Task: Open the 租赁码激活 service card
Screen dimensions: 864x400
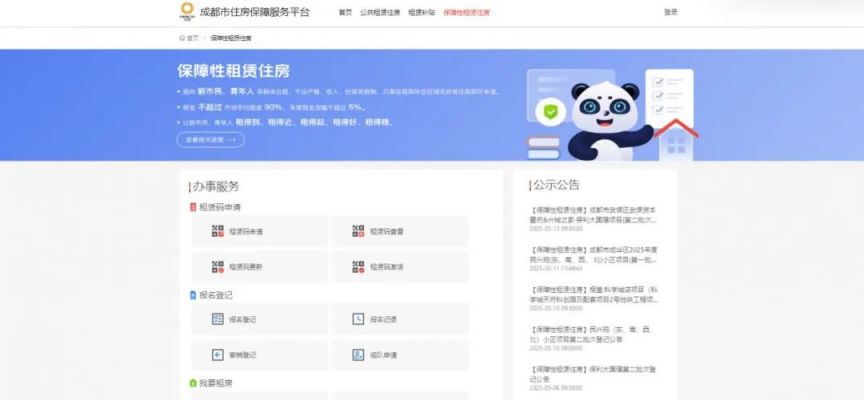Action: [x=401, y=267]
